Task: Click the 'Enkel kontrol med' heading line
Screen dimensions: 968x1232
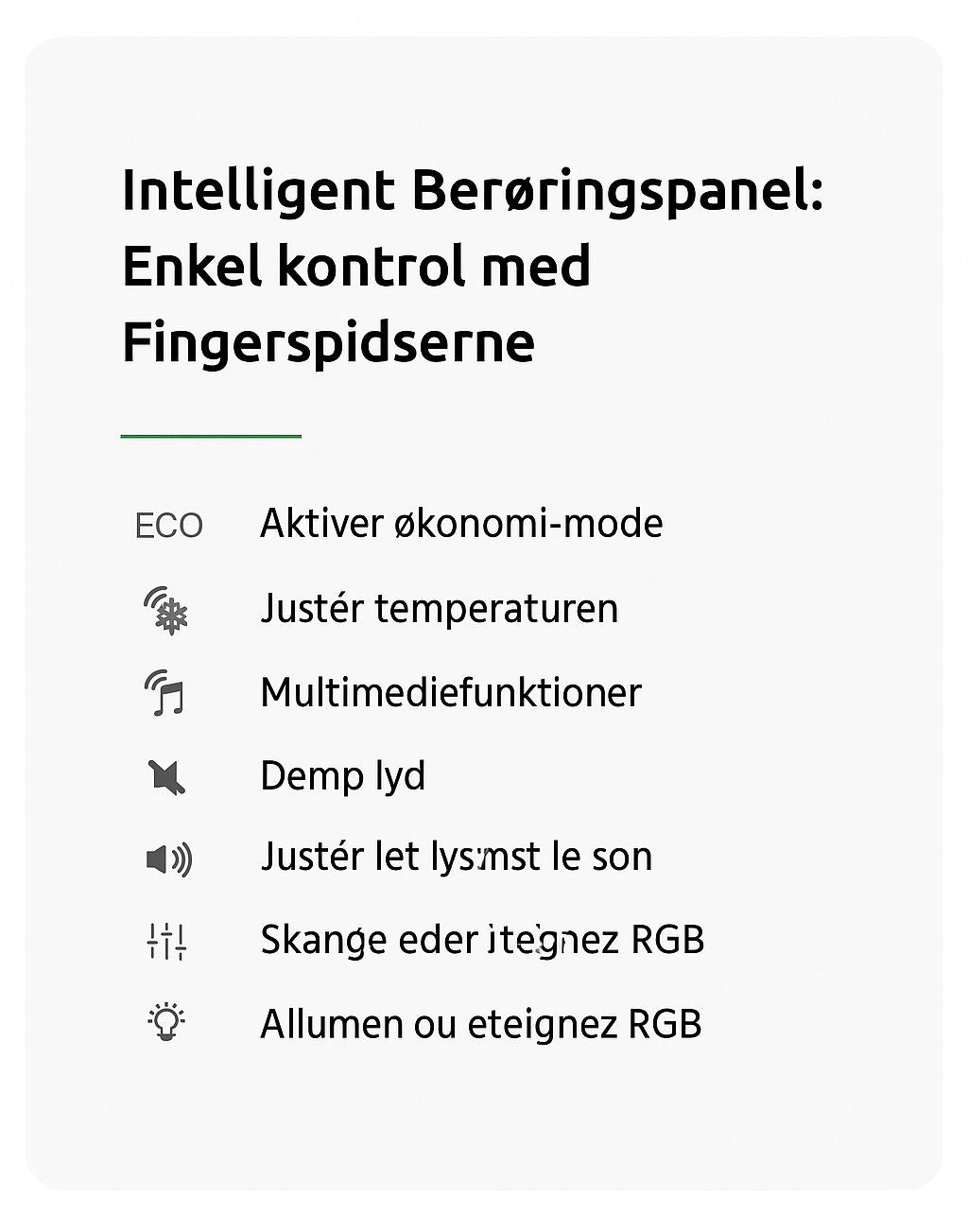Action: pos(356,266)
